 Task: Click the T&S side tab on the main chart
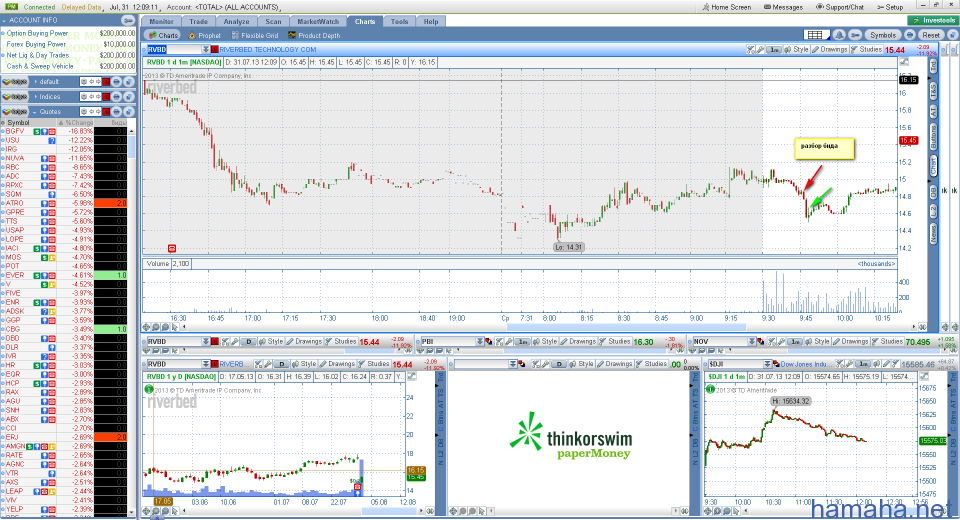(933, 92)
